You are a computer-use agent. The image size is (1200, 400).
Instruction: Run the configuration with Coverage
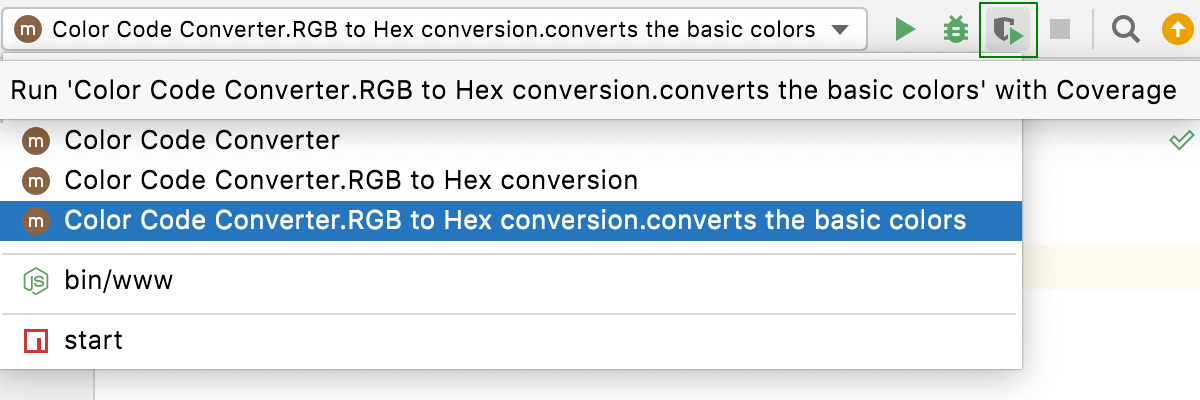pos(1008,31)
